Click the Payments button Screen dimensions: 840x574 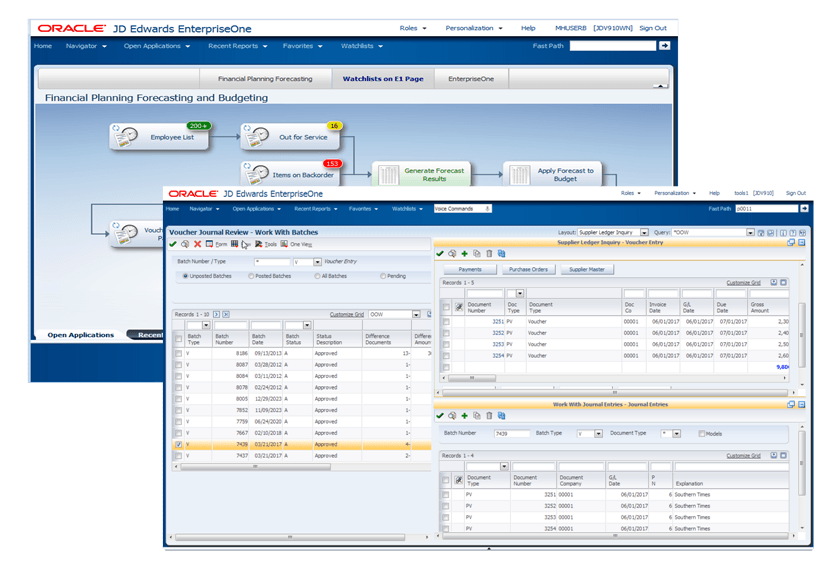point(470,270)
